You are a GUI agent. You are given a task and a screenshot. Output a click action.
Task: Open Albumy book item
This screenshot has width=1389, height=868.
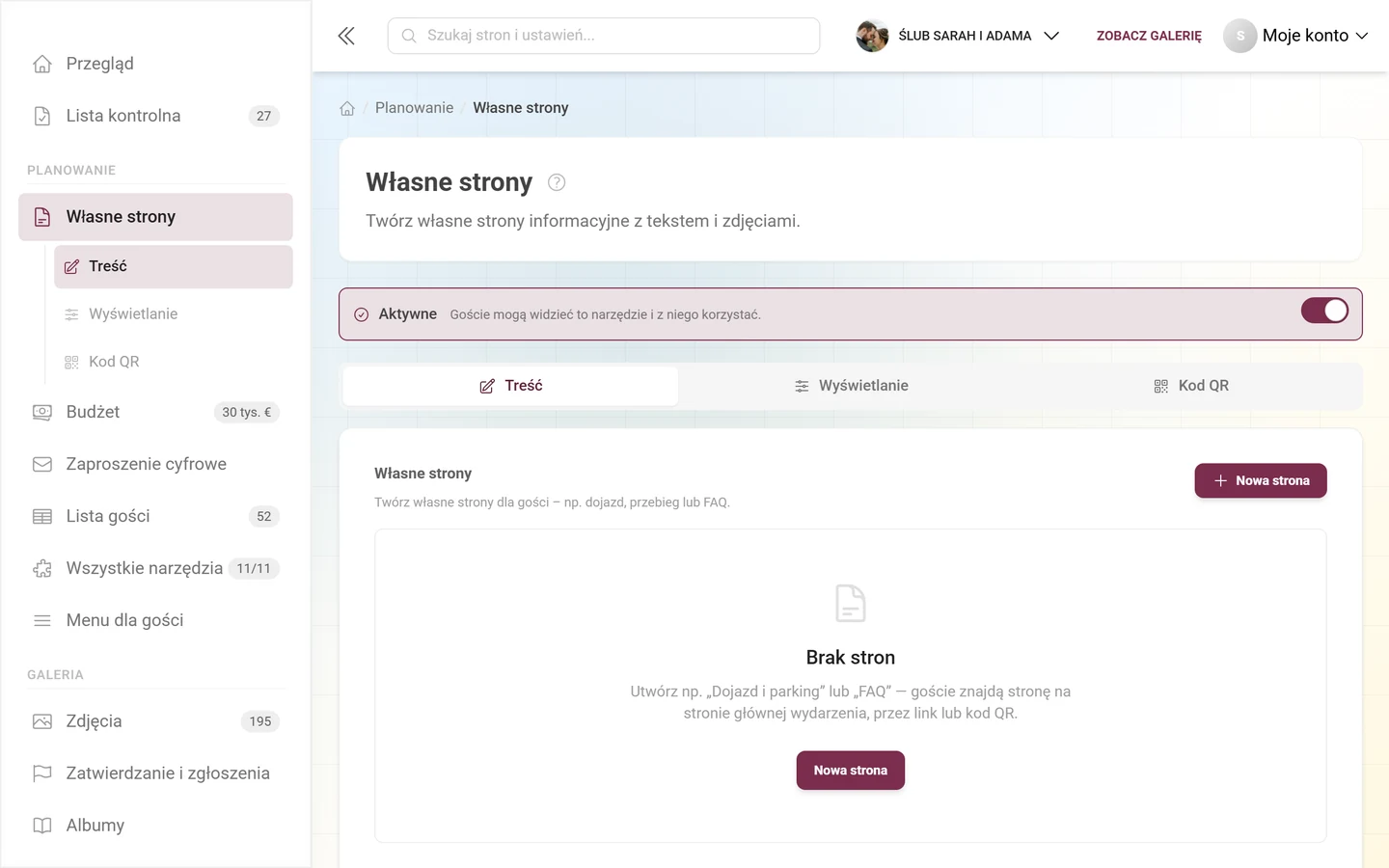tap(155, 826)
